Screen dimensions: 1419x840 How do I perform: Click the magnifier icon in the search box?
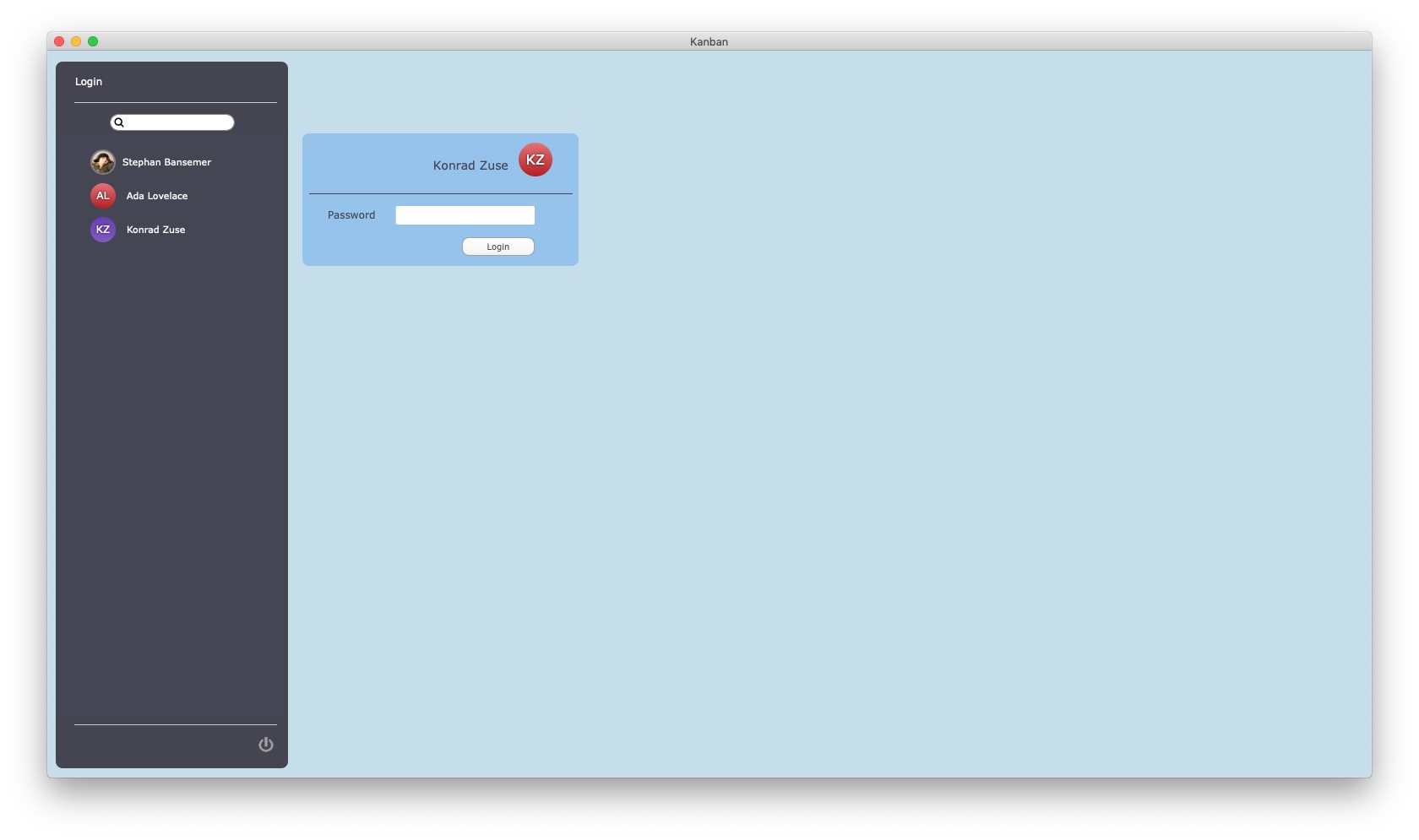click(x=119, y=122)
